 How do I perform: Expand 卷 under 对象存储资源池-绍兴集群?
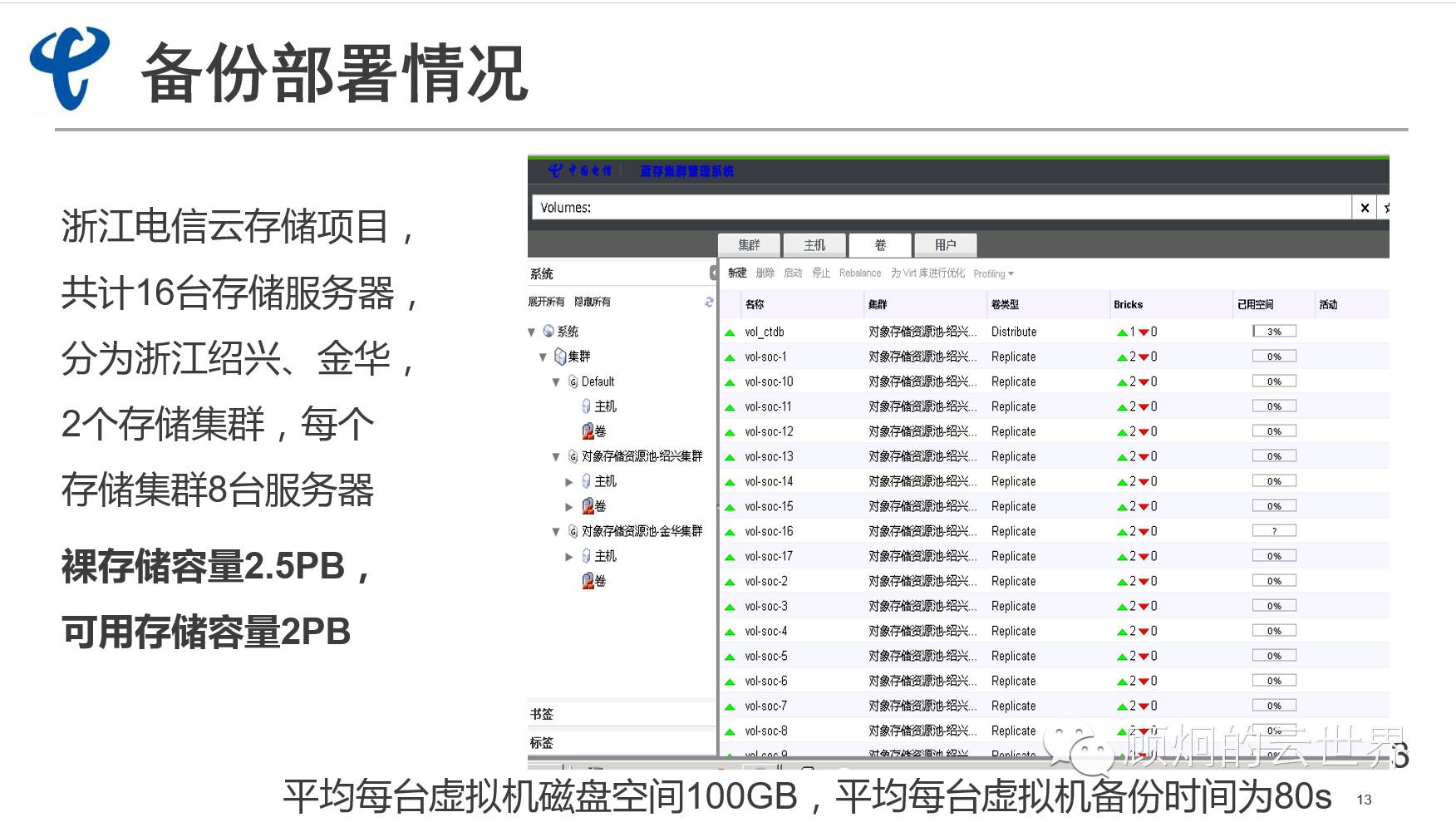(569, 506)
